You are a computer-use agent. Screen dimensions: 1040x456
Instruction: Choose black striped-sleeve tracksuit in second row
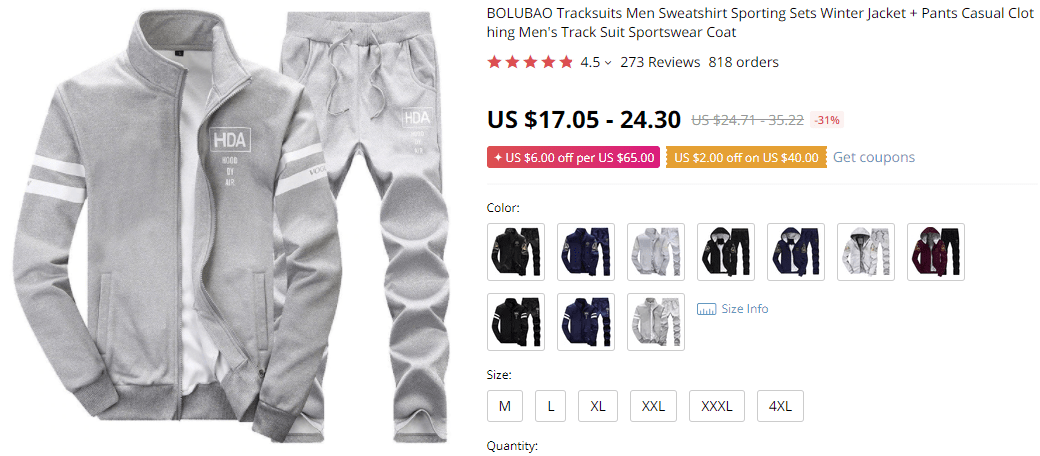516,321
